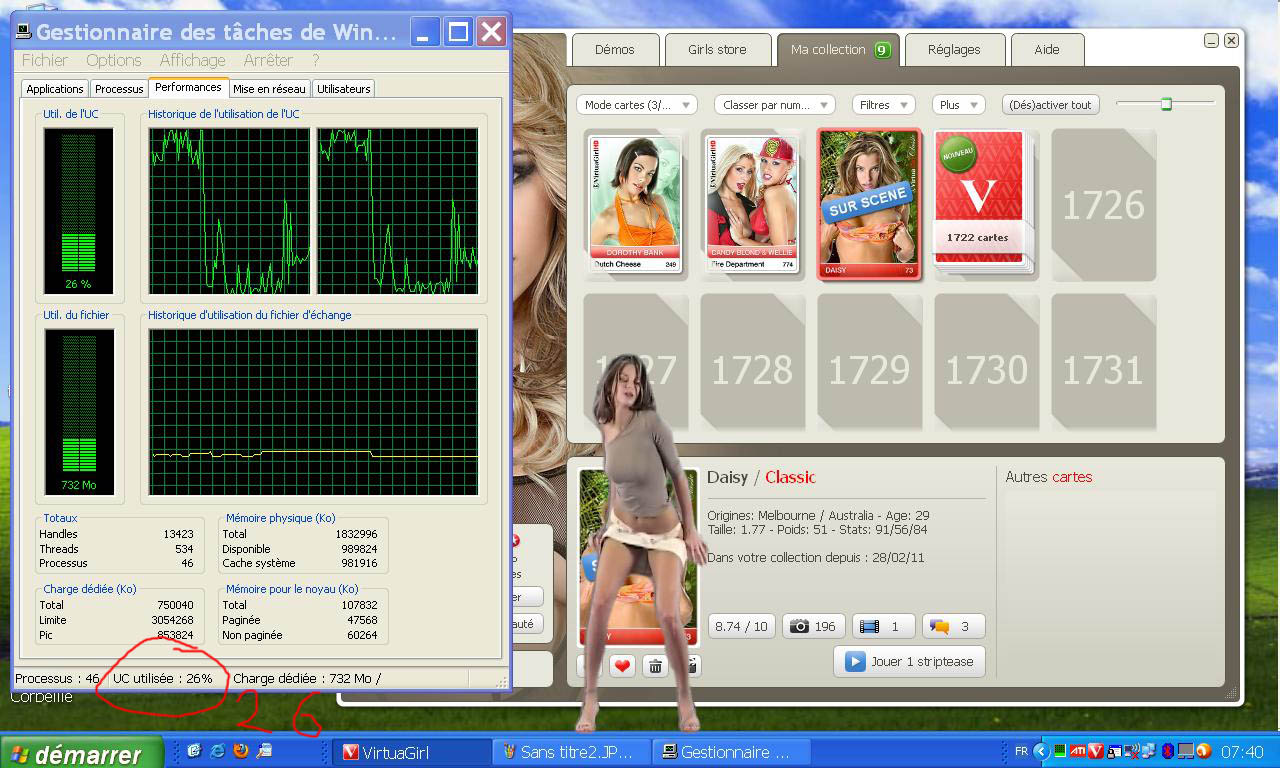The image size is (1280, 768).
Task: Toggle all cards with (Dés)activer tout
Action: (1050, 105)
